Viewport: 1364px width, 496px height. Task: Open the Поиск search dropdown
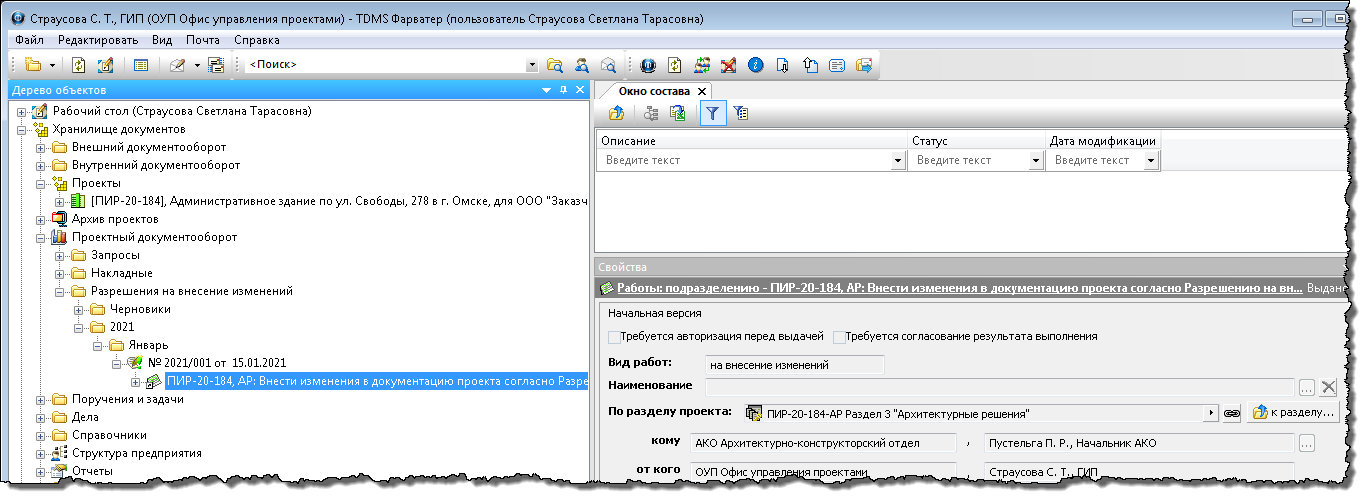point(532,65)
